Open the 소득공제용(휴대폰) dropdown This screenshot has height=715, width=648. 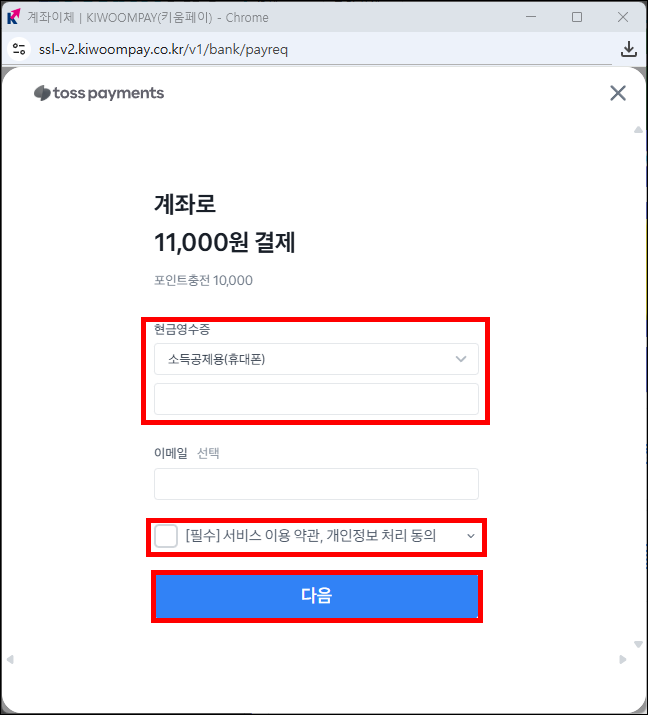pyautogui.click(x=316, y=359)
